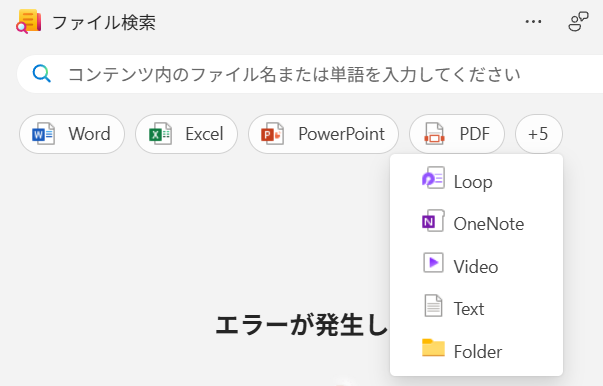Viewport: 603px width, 386px height.
Task: Click the OneNote icon in dropdown
Action: click(433, 221)
